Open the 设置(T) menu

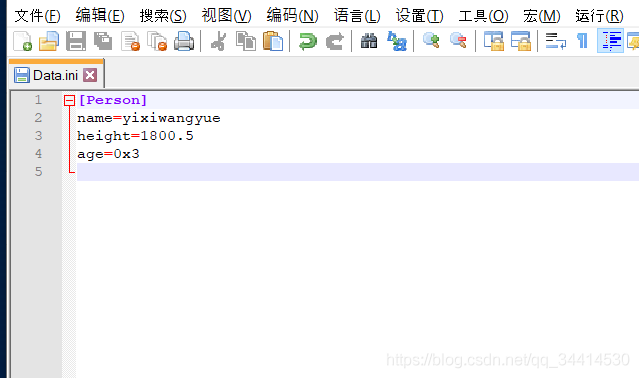point(419,16)
